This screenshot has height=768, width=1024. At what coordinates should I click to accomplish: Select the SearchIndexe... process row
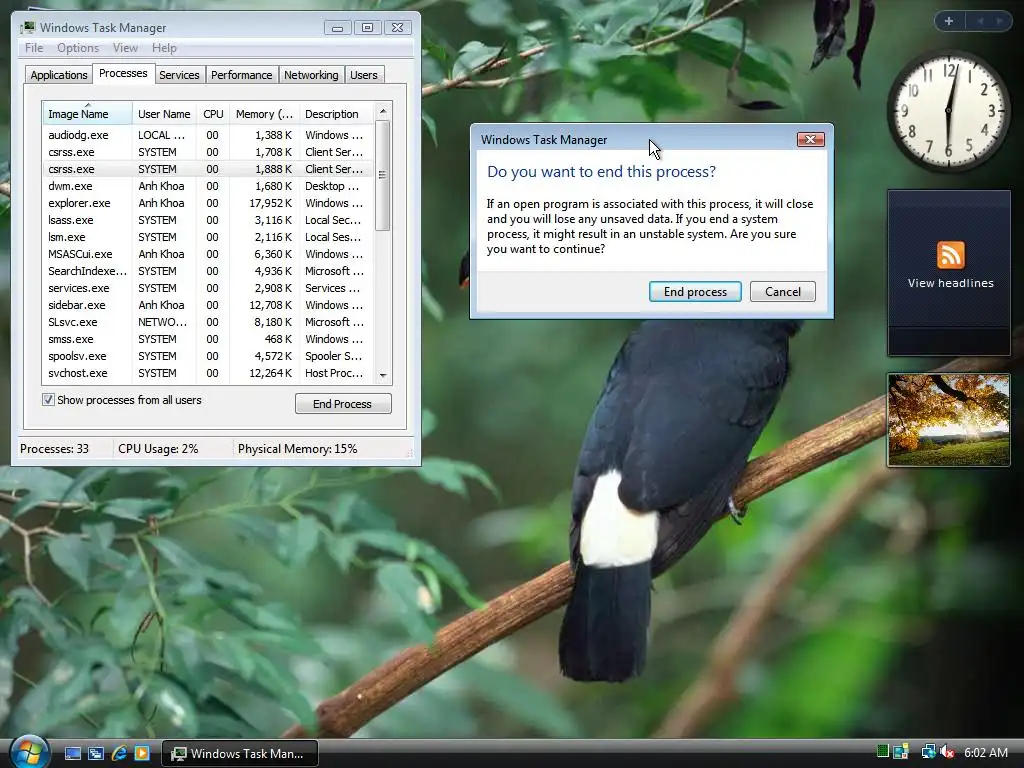[x=208, y=271]
